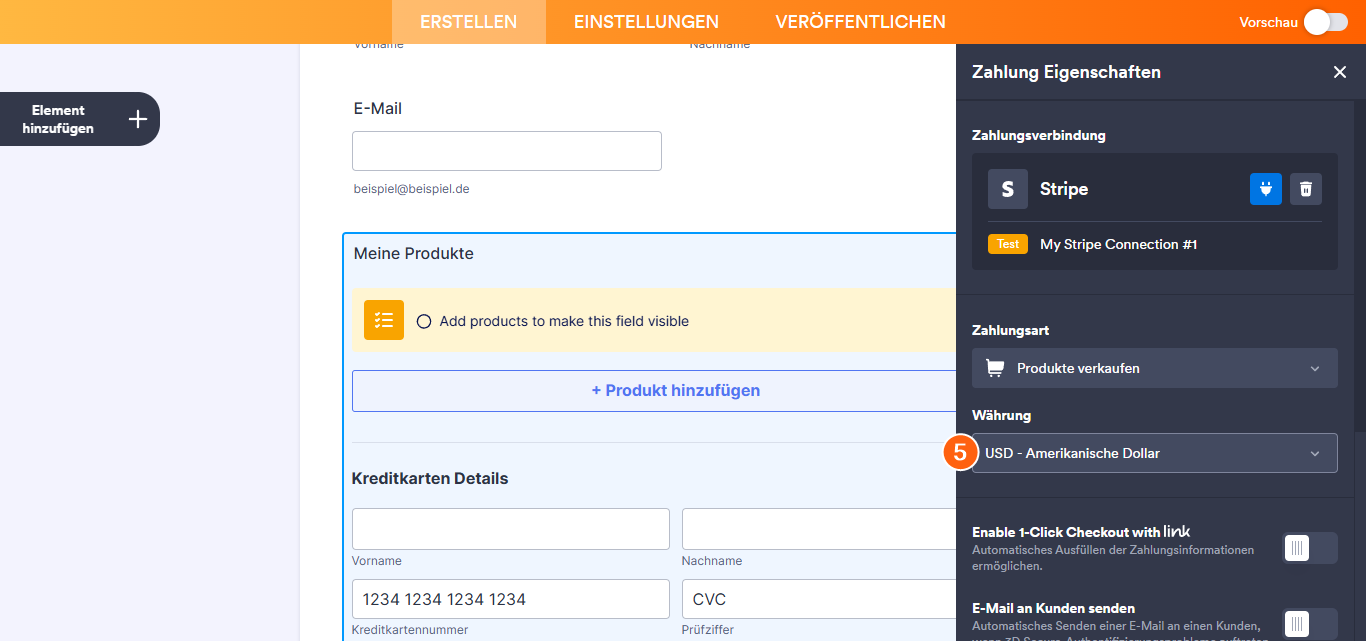Image resolution: width=1366 pixels, height=641 pixels.
Task: Open the Zahlungsart dropdown showing Produkte verkaufen
Action: (1154, 368)
